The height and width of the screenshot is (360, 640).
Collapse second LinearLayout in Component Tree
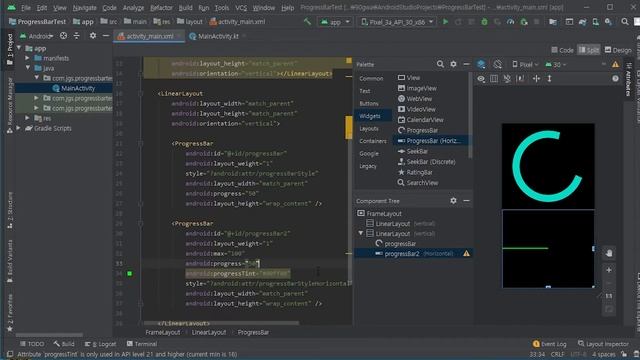361,233
